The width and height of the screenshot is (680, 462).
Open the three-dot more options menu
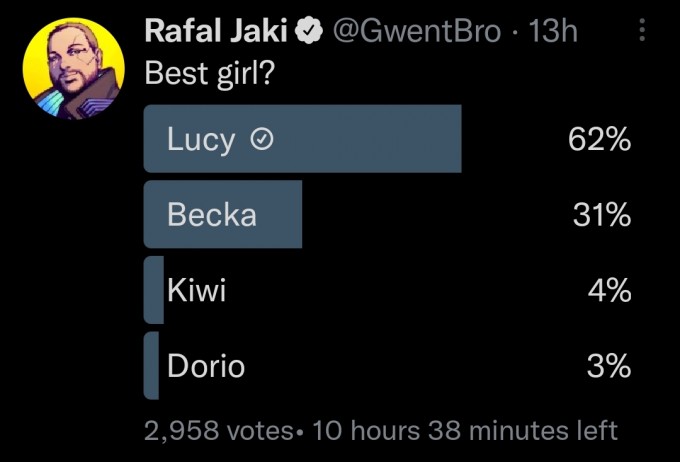coord(642,30)
